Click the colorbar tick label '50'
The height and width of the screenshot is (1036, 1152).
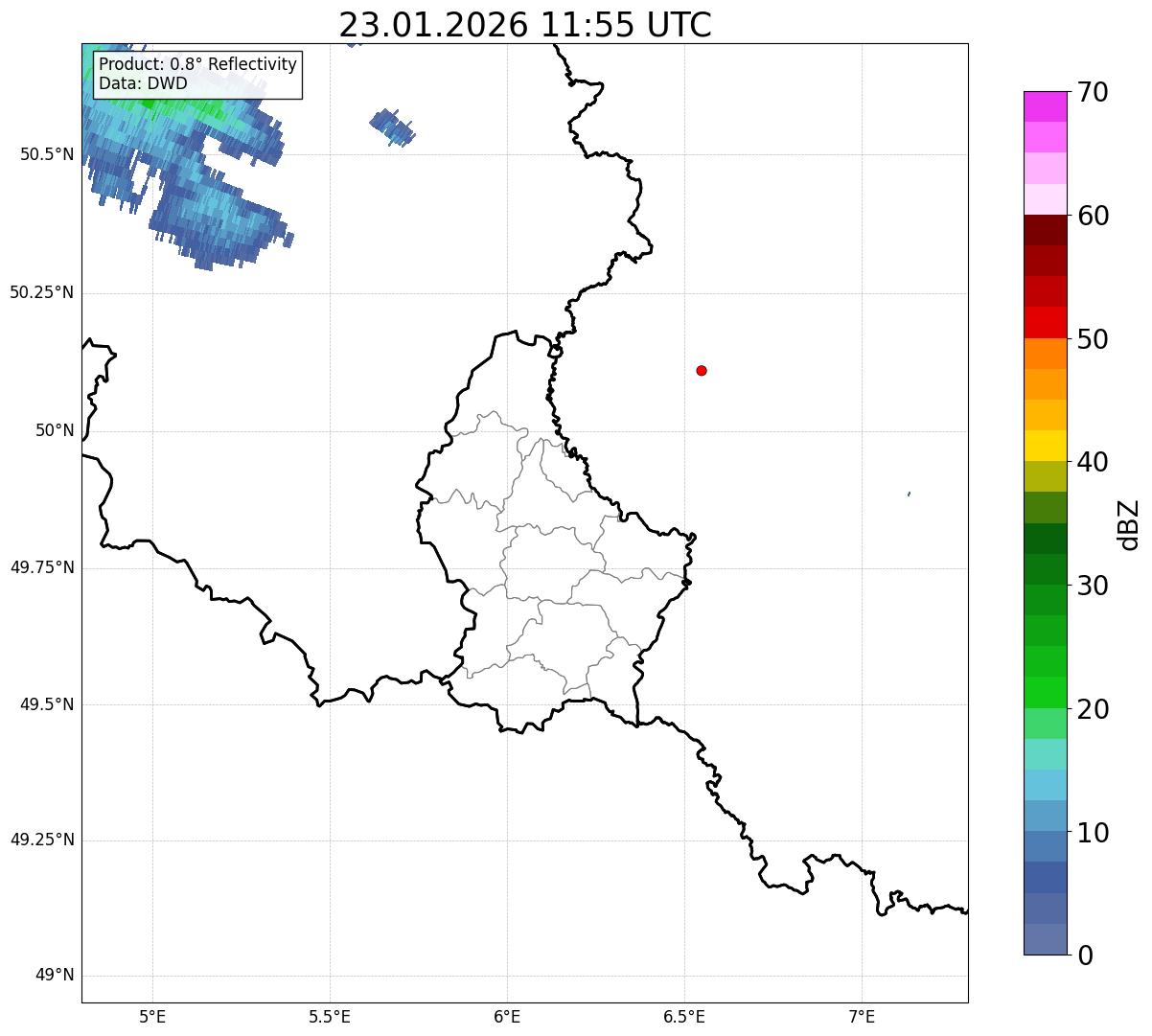[1093, 339]
